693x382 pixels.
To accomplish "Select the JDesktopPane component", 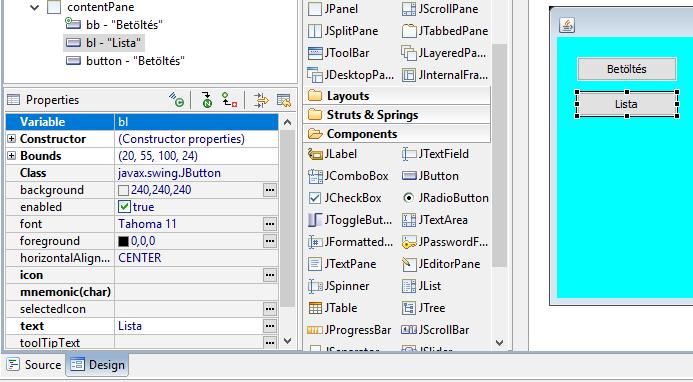I will click(351, 75).
